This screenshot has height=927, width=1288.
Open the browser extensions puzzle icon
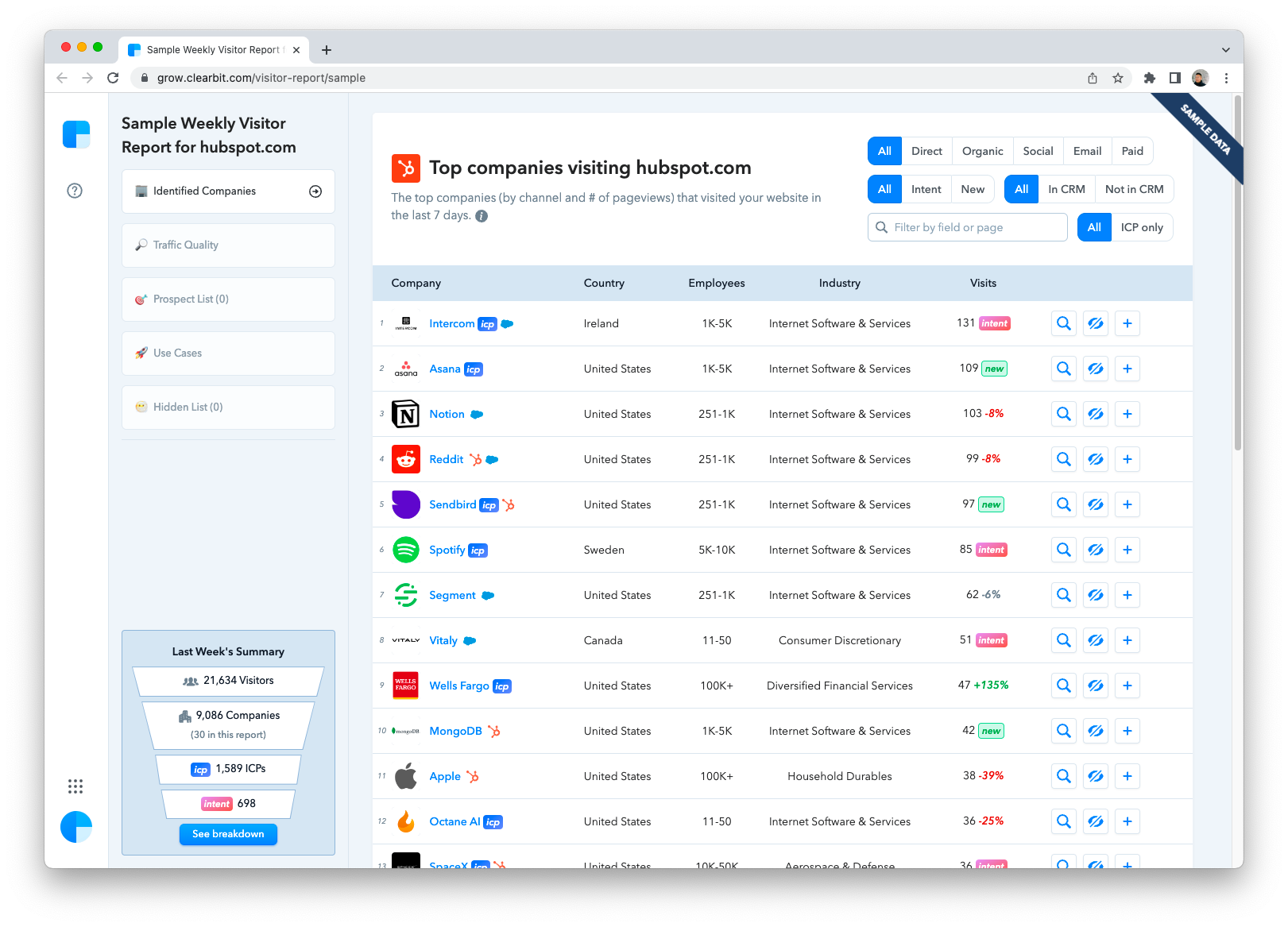(1149, 78)
